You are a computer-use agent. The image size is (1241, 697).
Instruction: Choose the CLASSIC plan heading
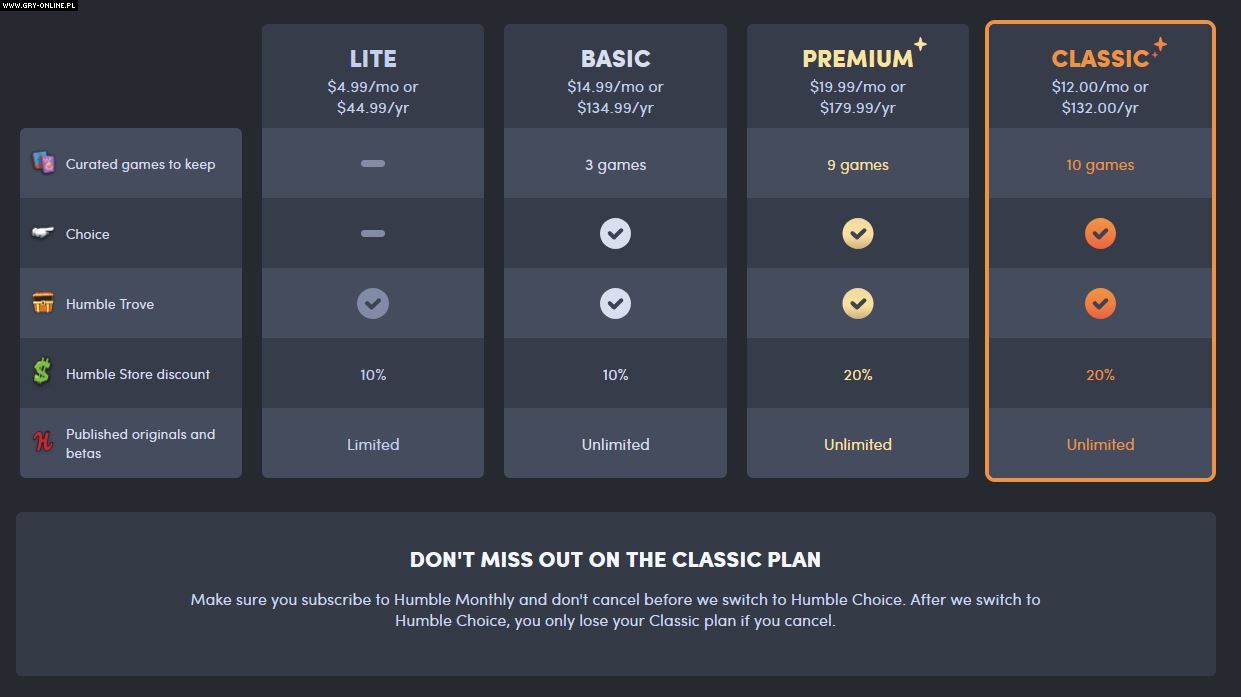(x=1099, y=59)
